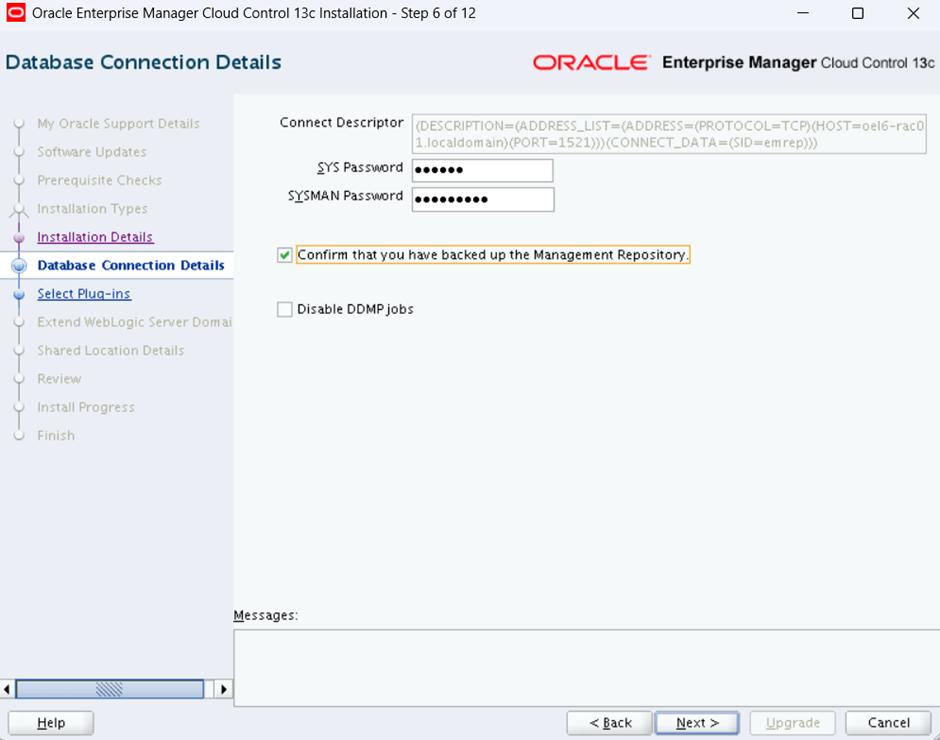Viewport: 940px width, 740px height.
Task: Go back using the Back button
Action: 610,723
